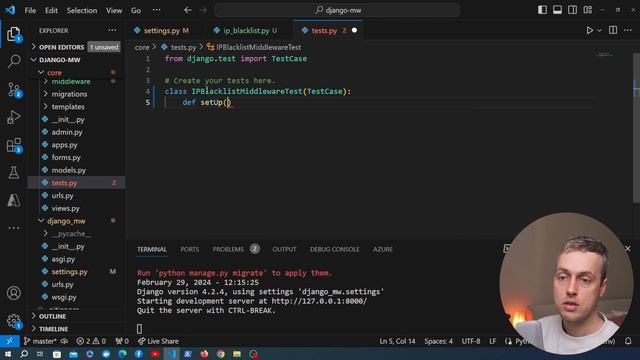
Task: Toggle the primary side bar
Action: tap(542, 10)
